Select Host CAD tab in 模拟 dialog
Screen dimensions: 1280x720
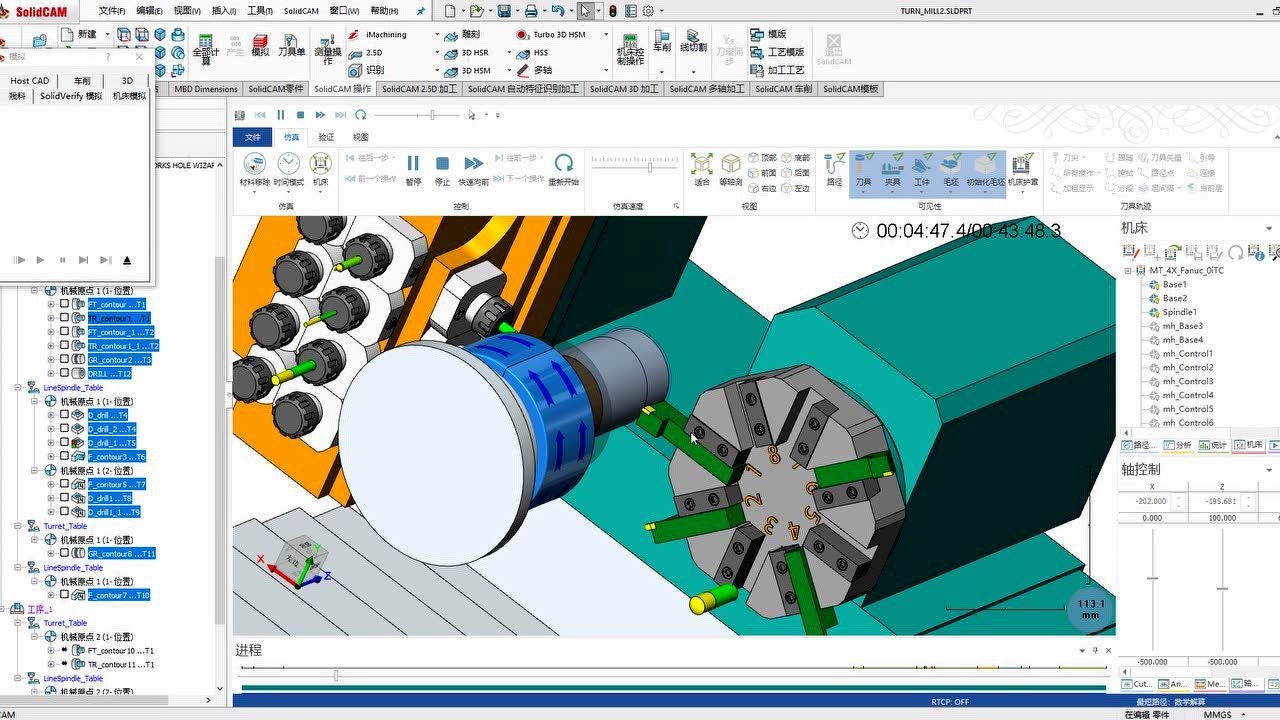click(29, 81)
